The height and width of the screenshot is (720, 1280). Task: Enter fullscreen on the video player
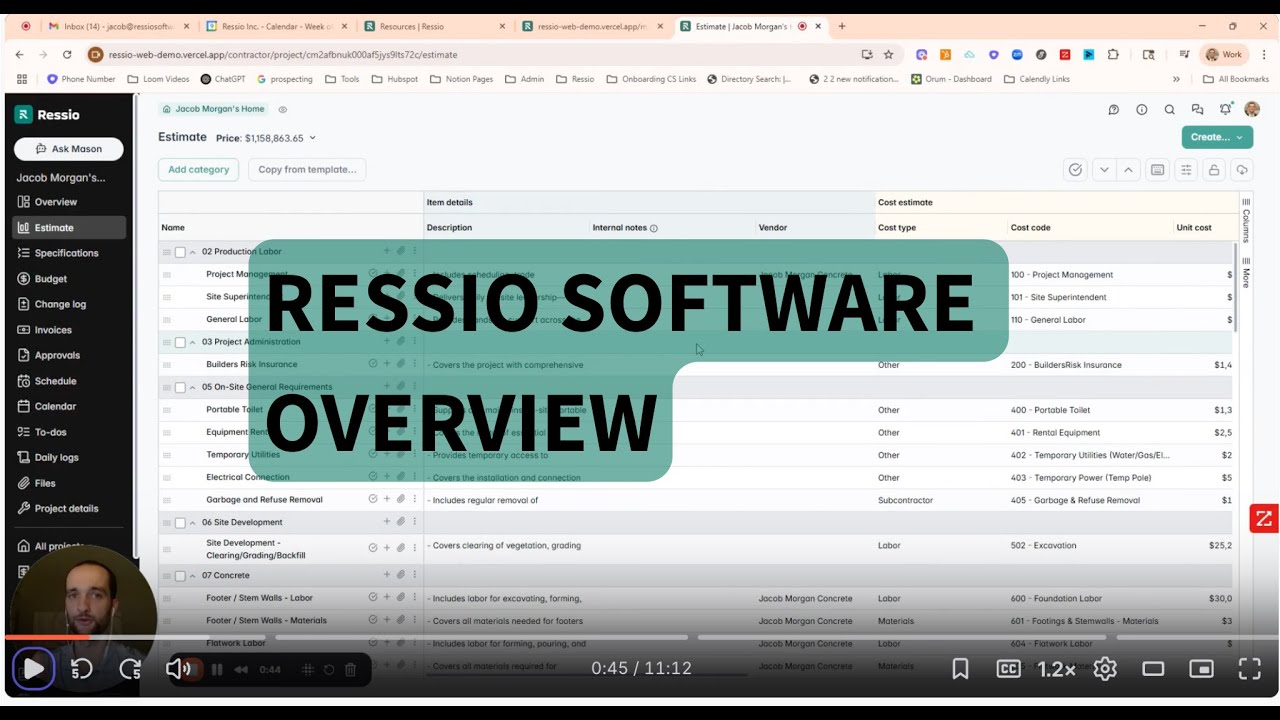coord(1250,669)
